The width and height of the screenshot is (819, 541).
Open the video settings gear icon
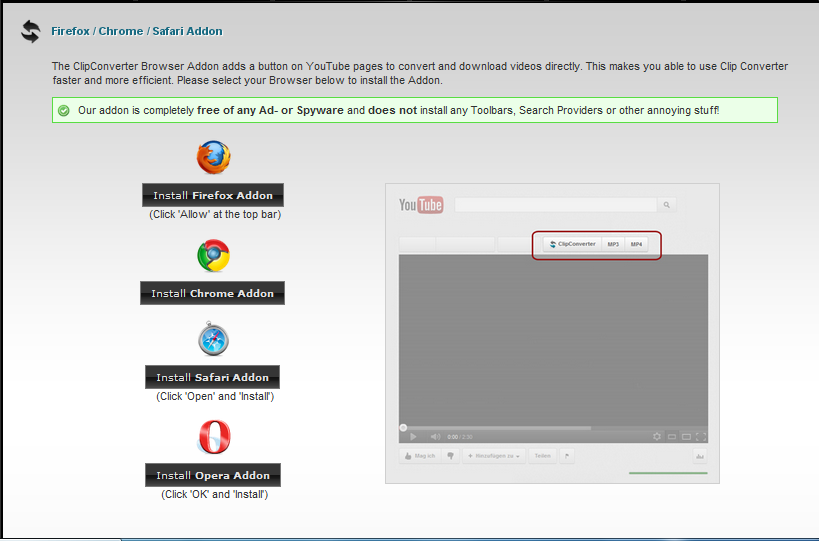(657, 437)
